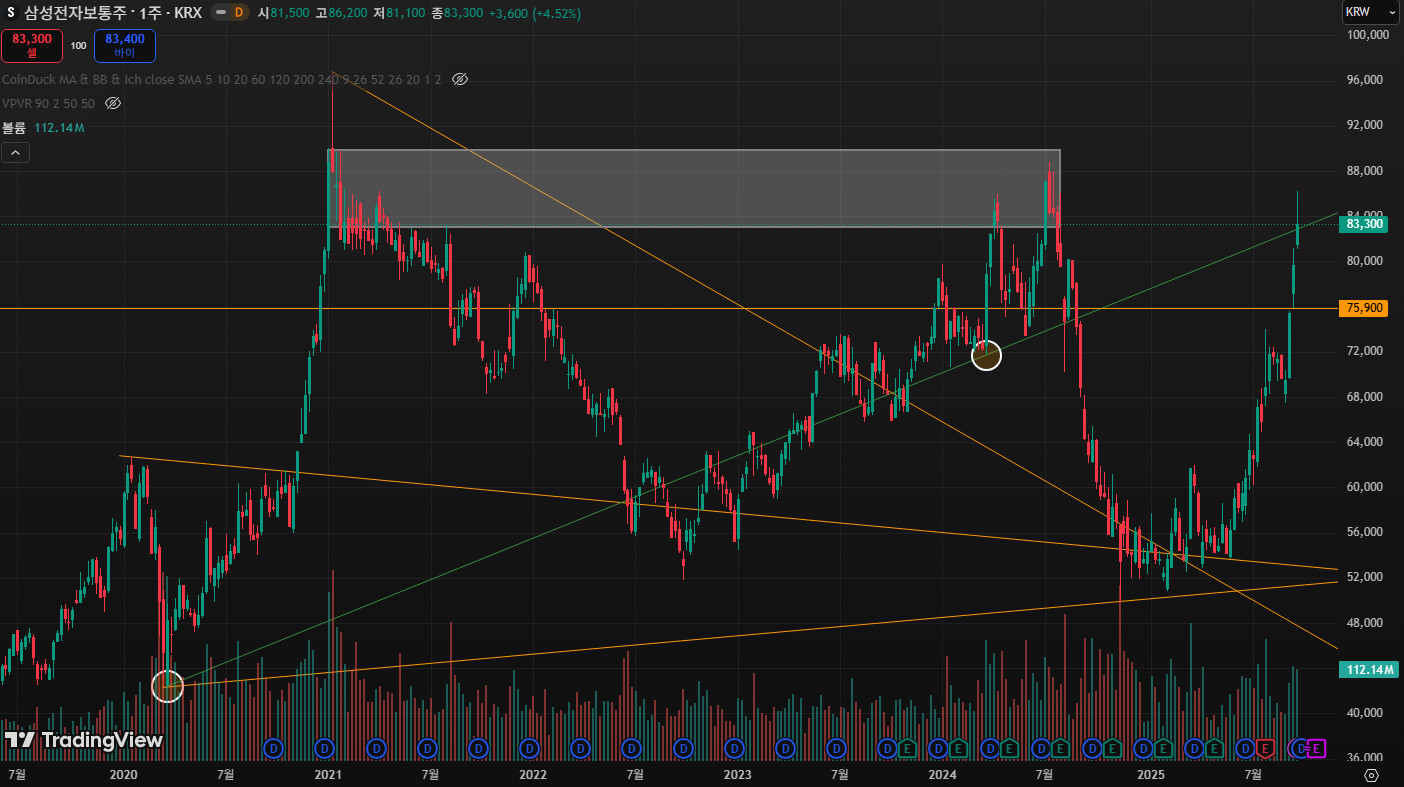Click the first dividend D marker before 2021
This screenshot has height=787, width=1404.
[x=272, y=748]
